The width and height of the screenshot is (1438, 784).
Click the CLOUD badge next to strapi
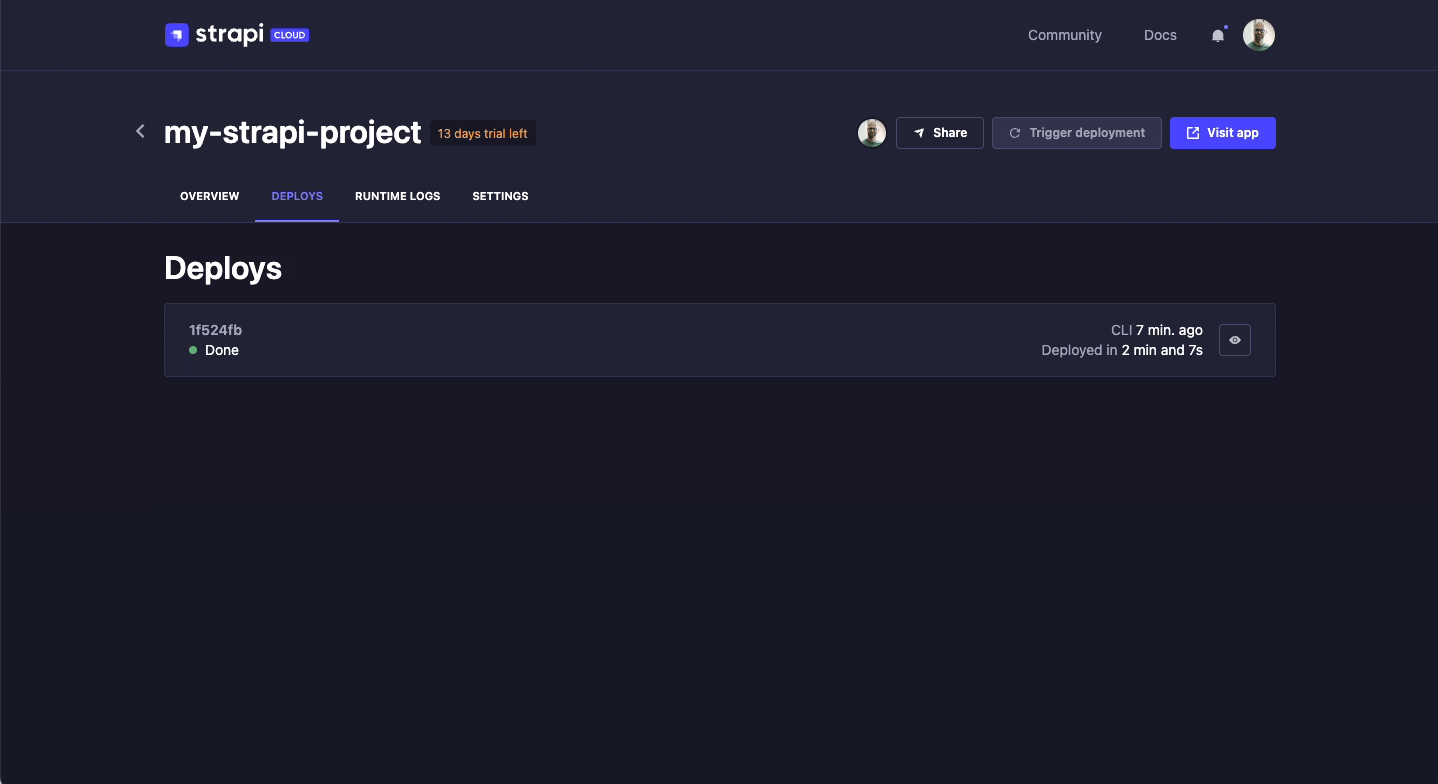click(x=290, y=35)
